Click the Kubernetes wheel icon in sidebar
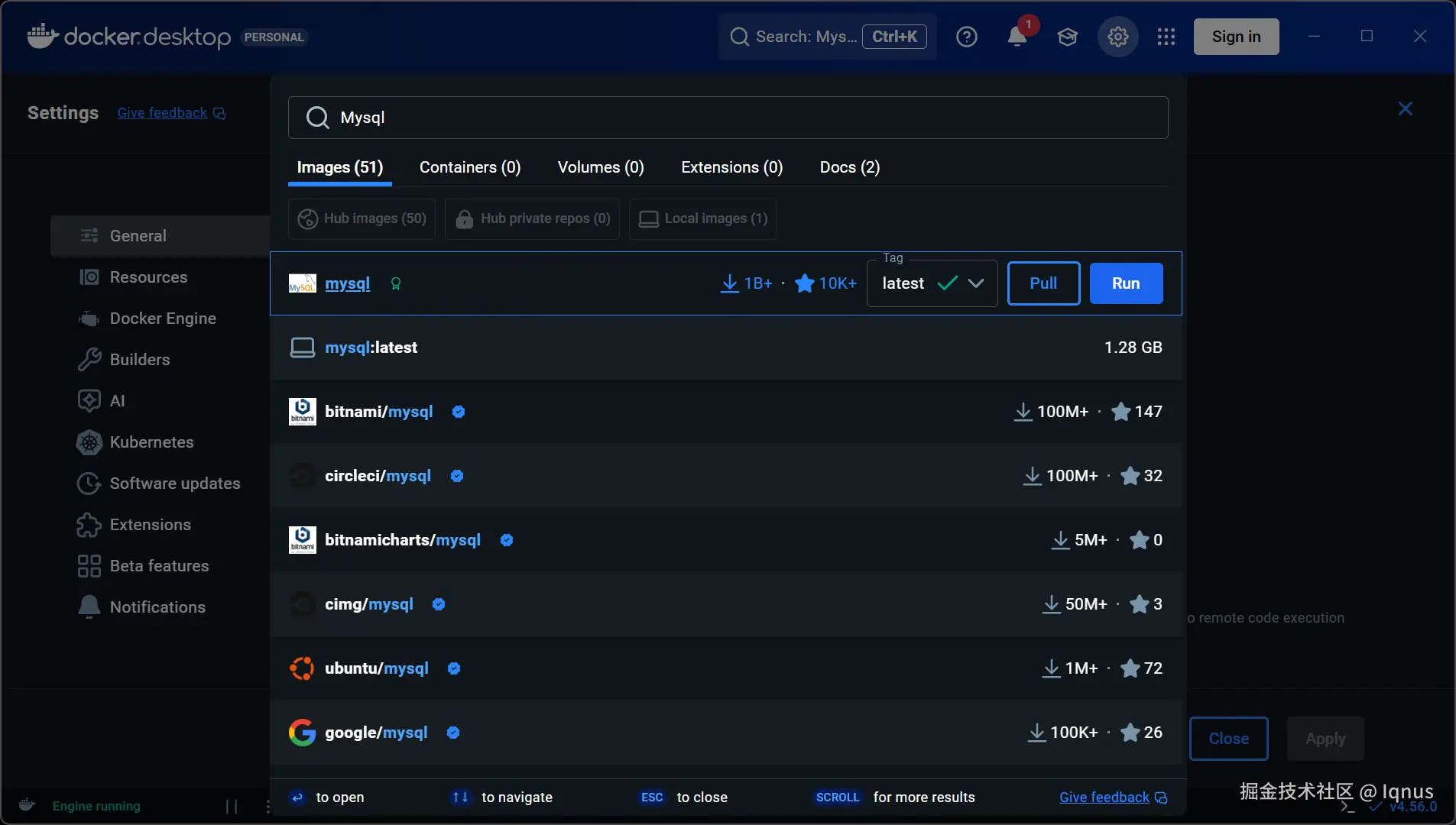 (x=89, y=442)
